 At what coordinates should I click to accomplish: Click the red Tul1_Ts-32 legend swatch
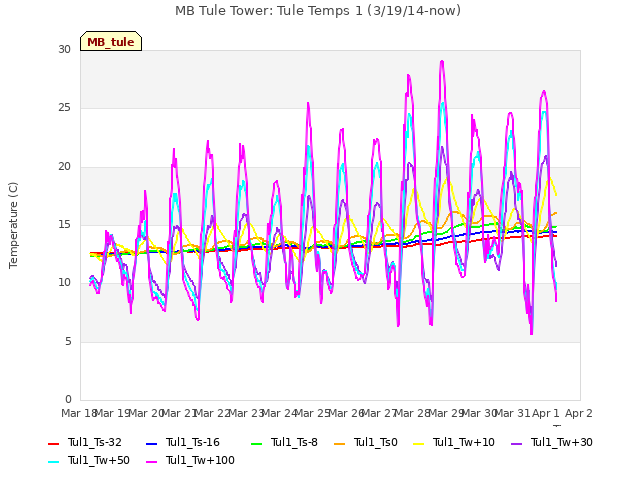pyautogui.click(x=53, y=443)
